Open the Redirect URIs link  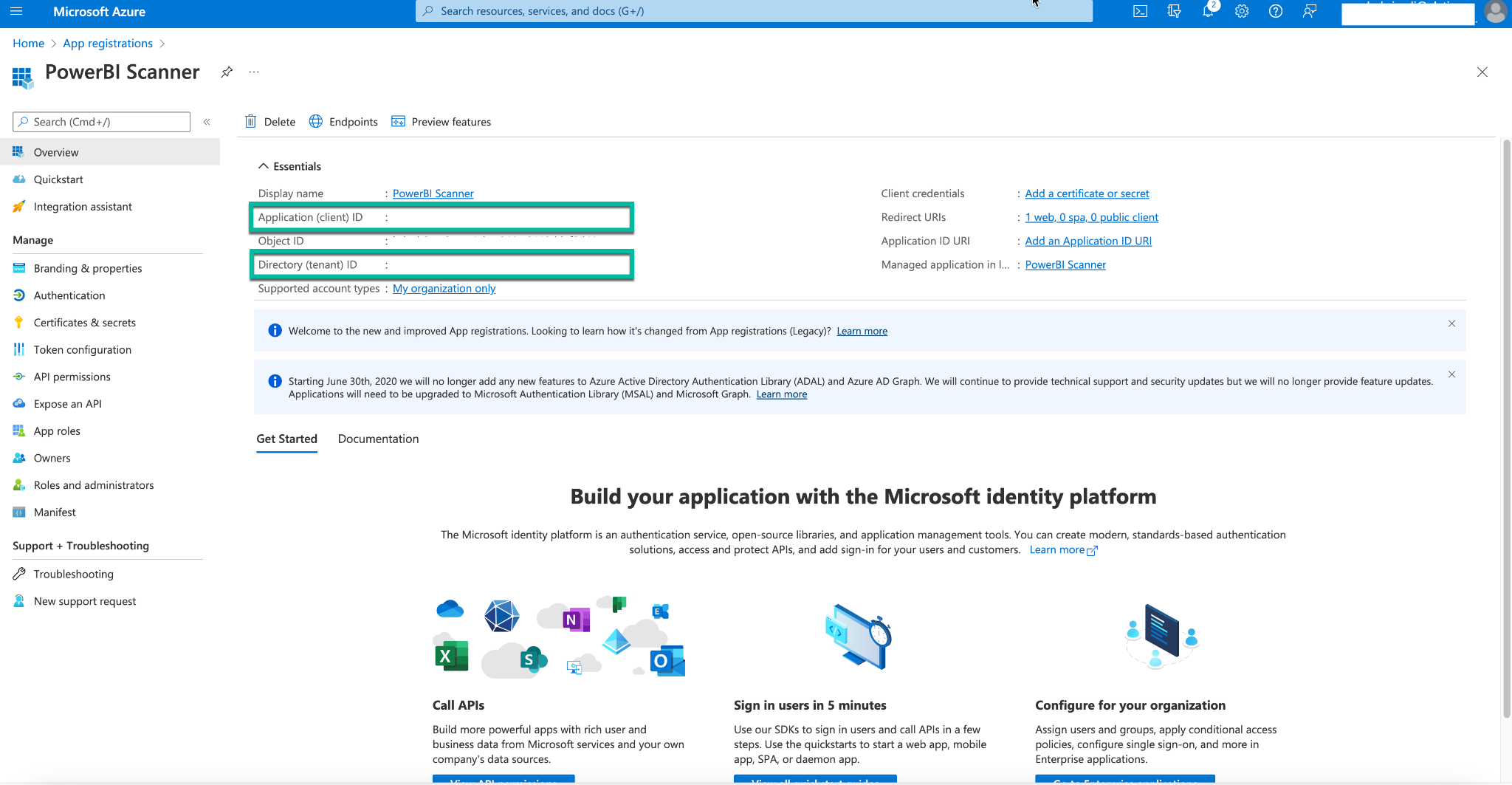(x=1091, y=217)
